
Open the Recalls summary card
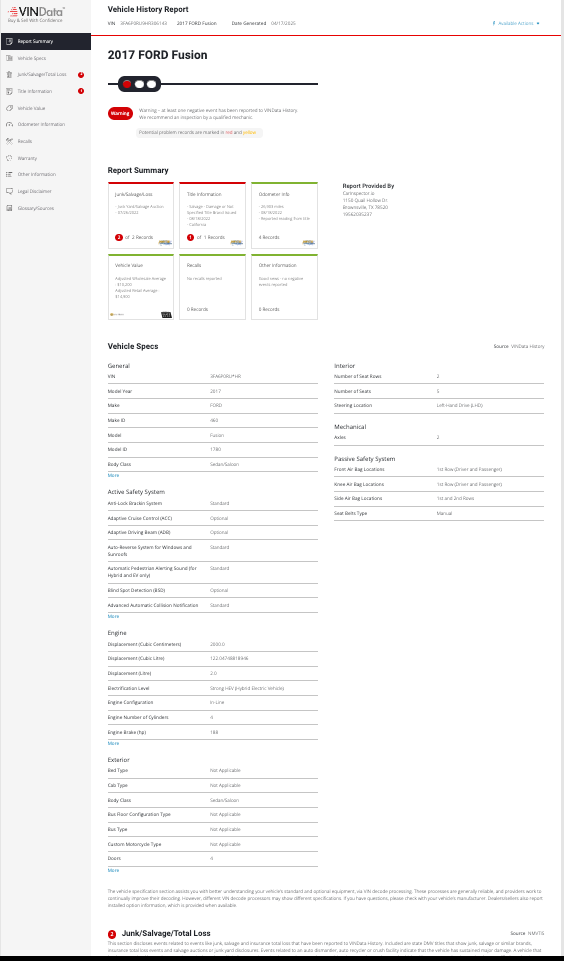click(x=213, y=287)
